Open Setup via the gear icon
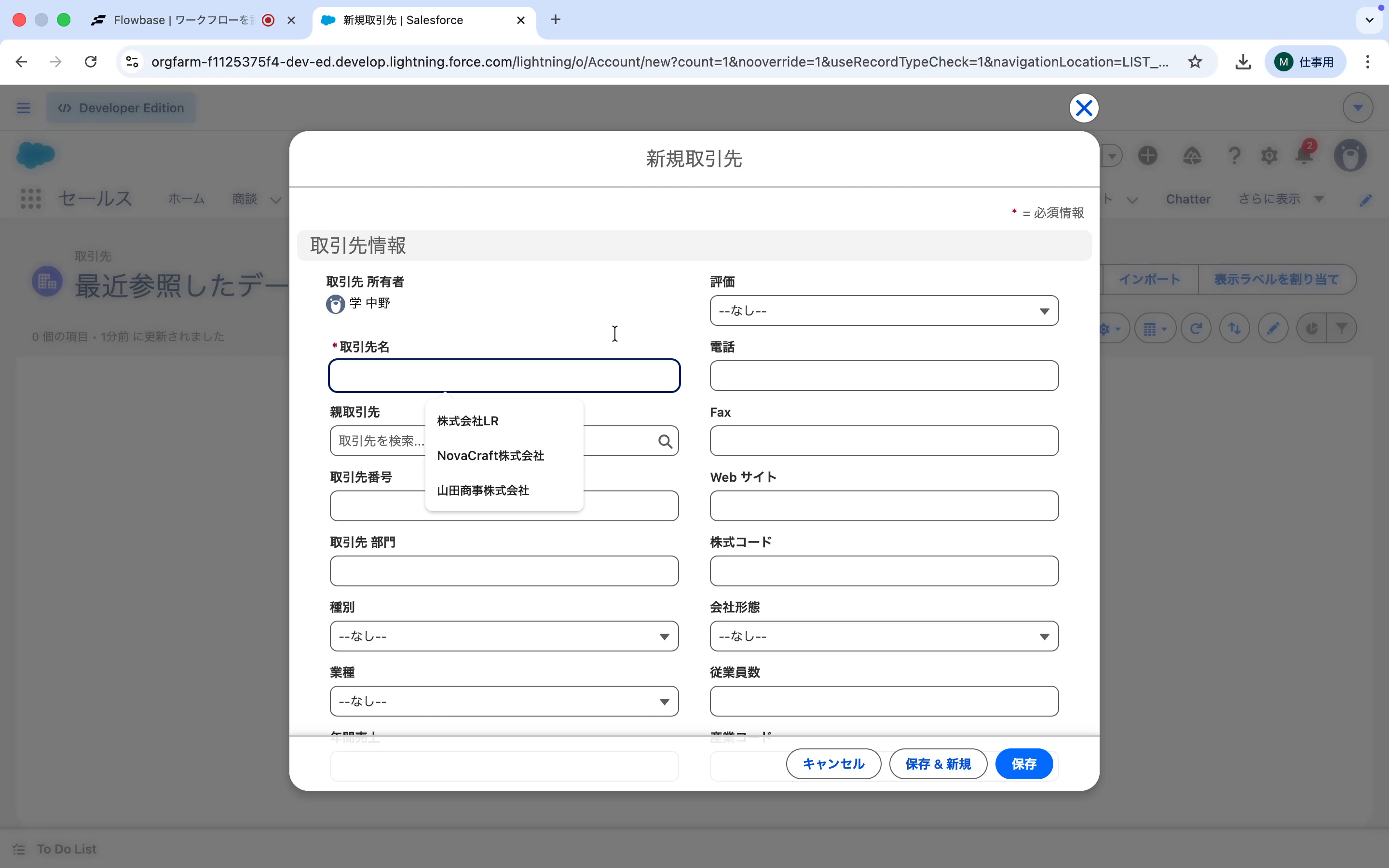Screen dimensions: 1389x868 click(1269, 156)
